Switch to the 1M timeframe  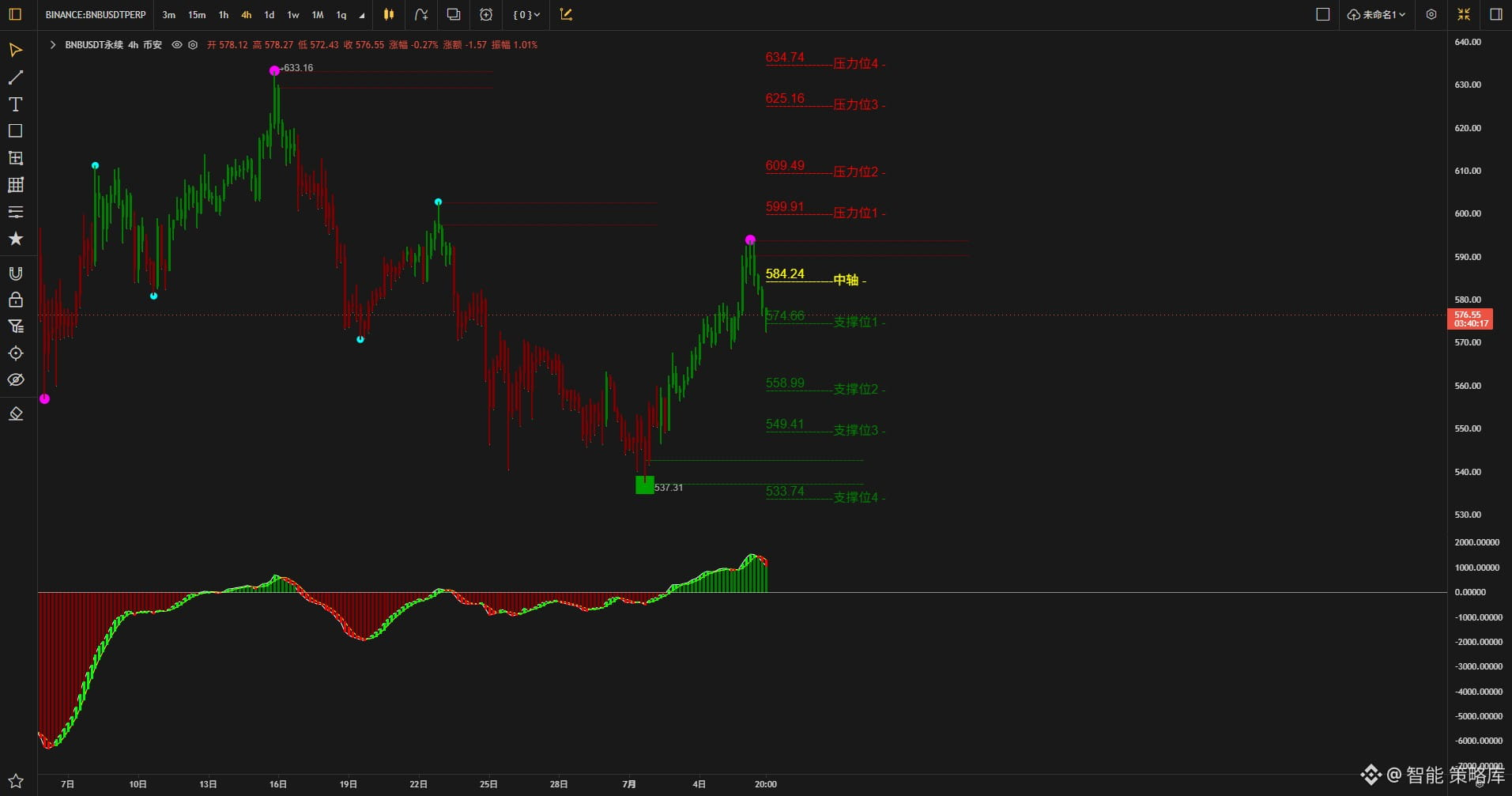tap(318, 14)
